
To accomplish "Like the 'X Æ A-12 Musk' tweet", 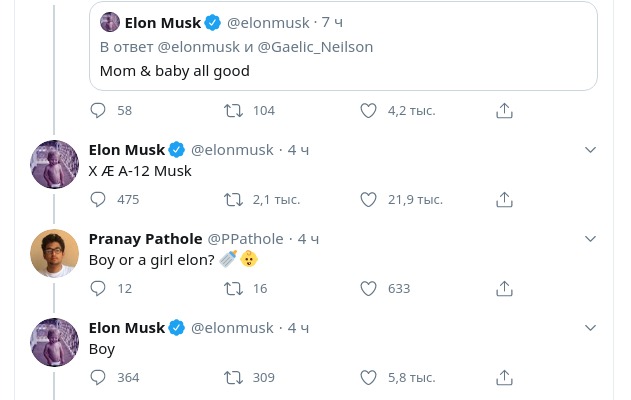I will click(368, 200).
